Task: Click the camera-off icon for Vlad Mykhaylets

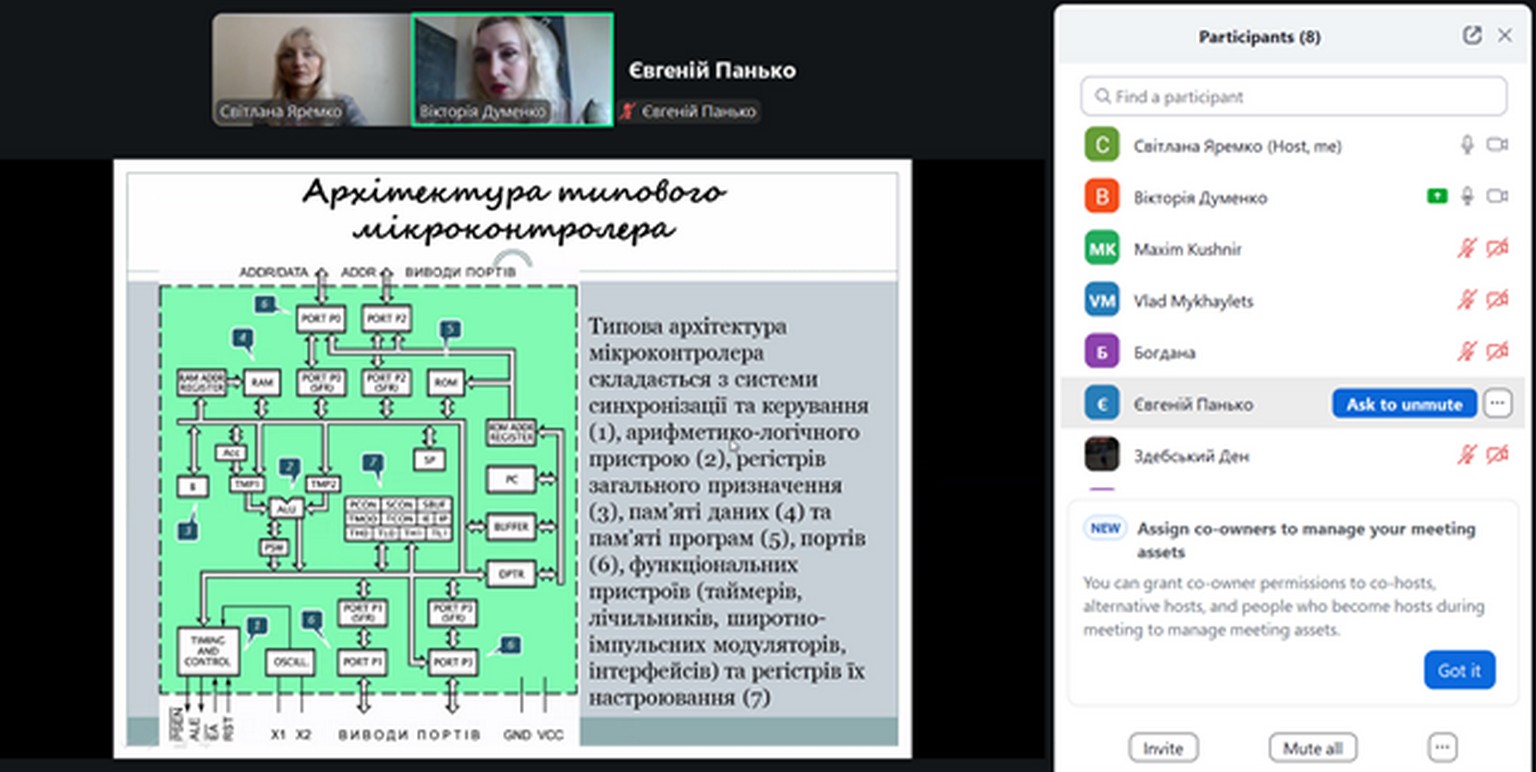Action: pyautogui.click(x=1497, y=300)
